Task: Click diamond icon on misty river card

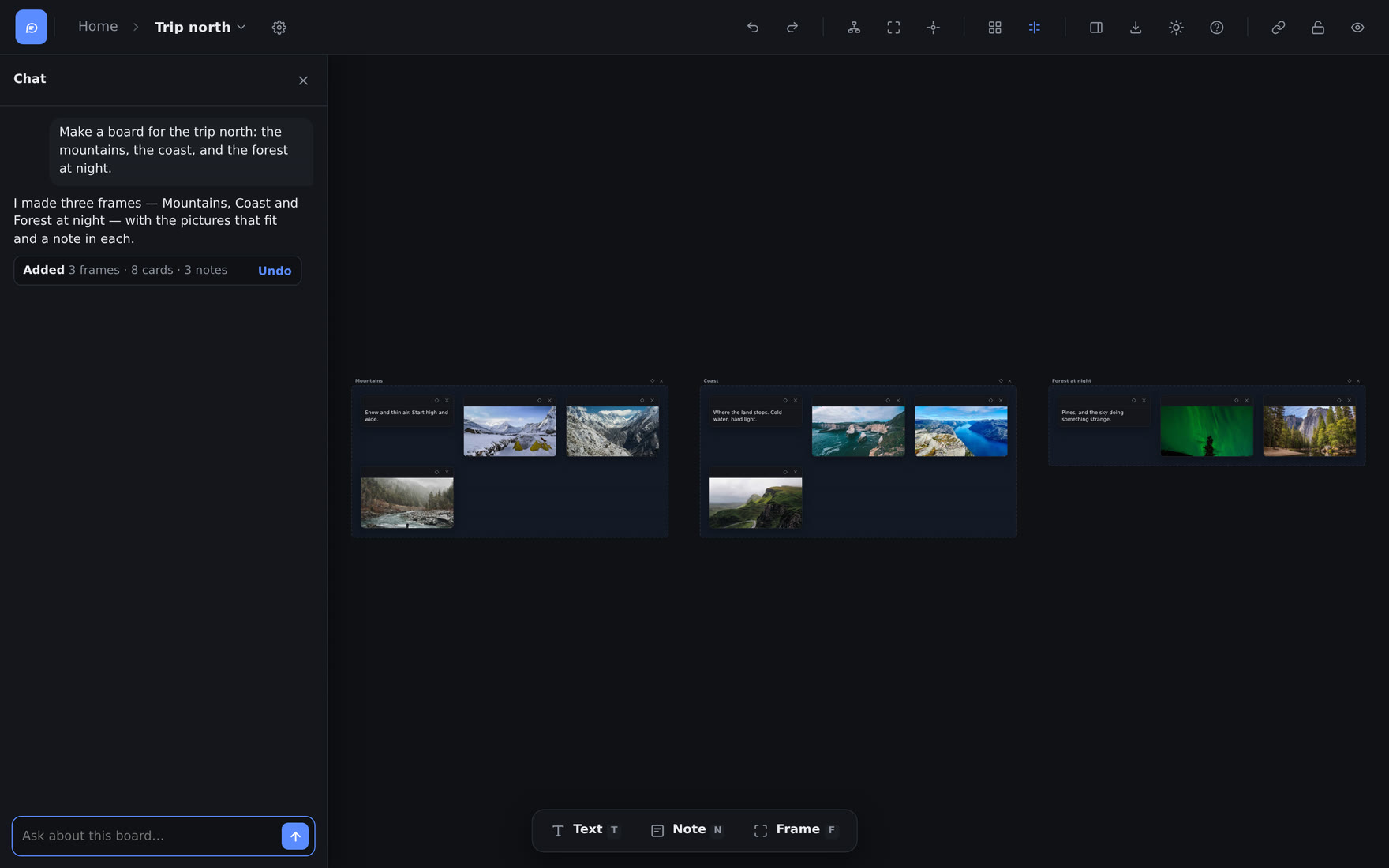Action: 436,472
